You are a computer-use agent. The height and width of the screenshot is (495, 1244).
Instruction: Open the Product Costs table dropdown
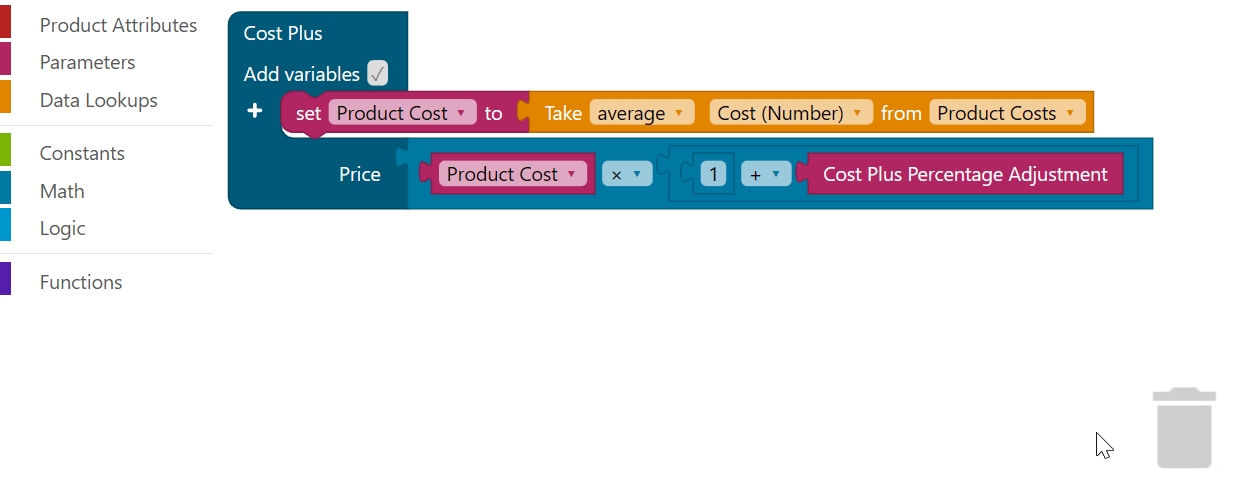[1007, 113]
